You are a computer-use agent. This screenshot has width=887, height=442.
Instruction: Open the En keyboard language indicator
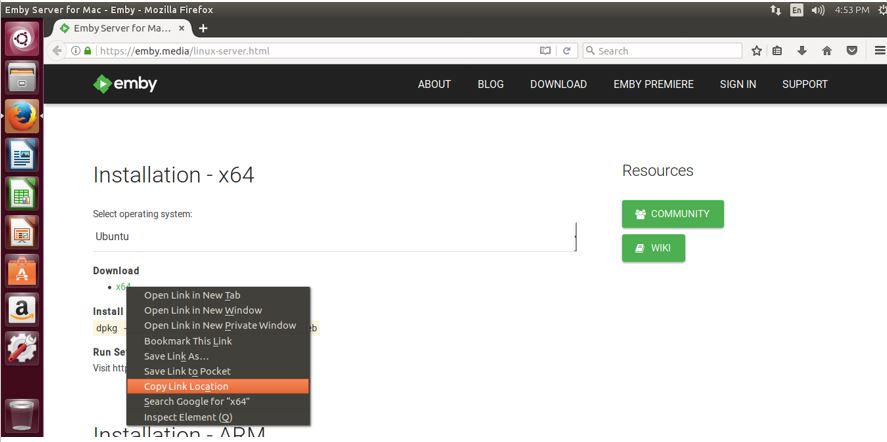[796, 10]
